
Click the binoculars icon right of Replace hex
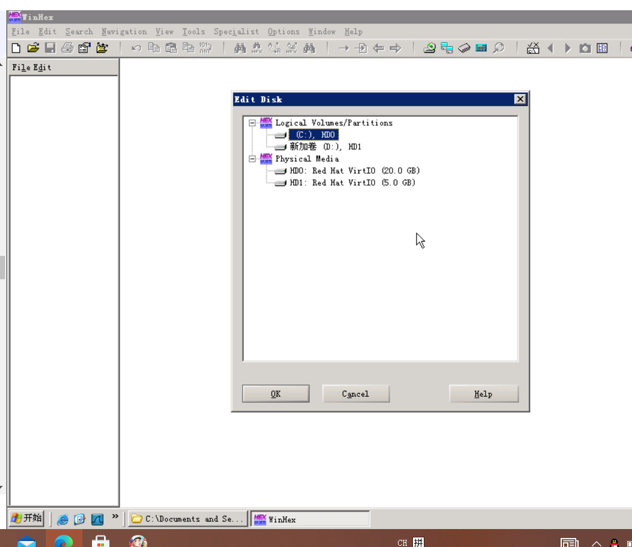click(309, 48)
